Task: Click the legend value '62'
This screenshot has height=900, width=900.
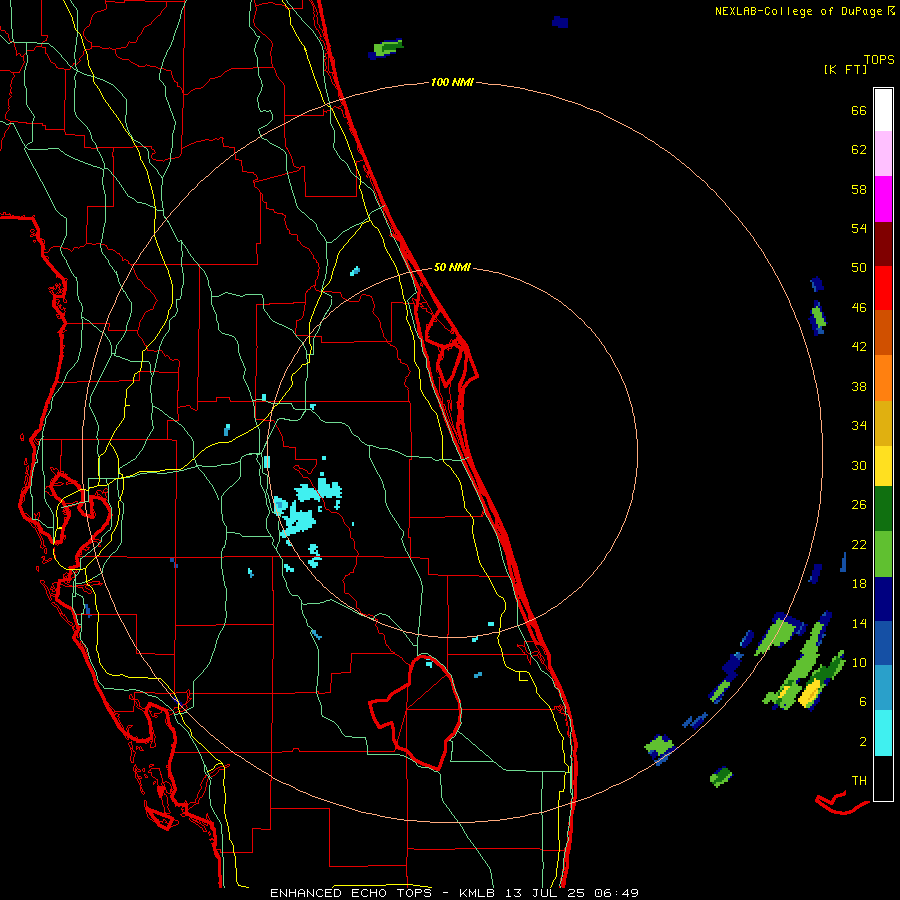Action: tap(859, 150)
